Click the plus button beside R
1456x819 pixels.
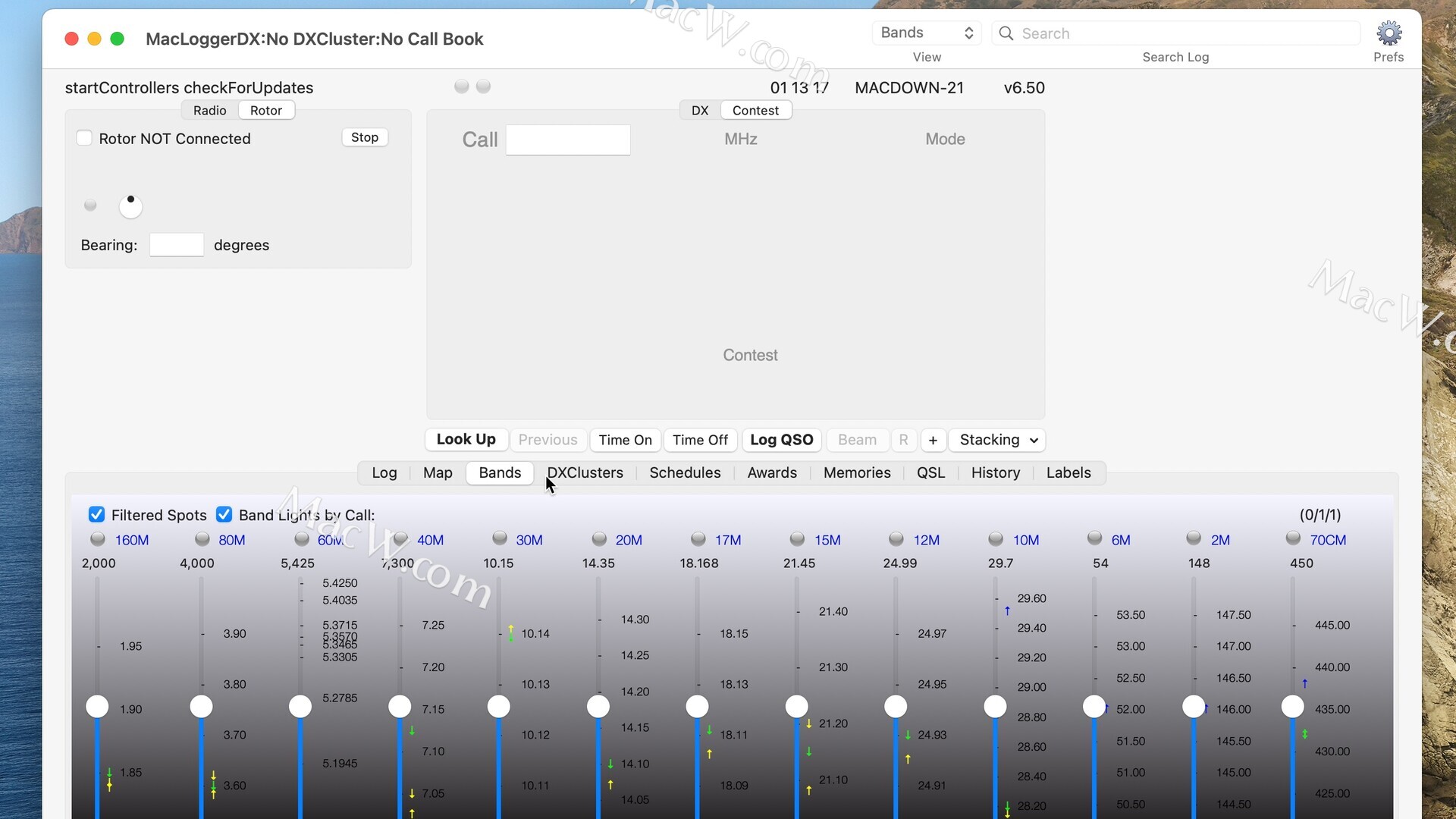933,440
